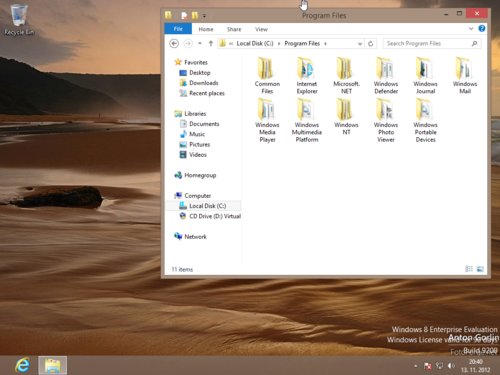Image resolution: width=500 pixels, height=375 pixels.
Task: Open Customize Quick Access Toolbar dropdown
Action: (x=204, y=16)
